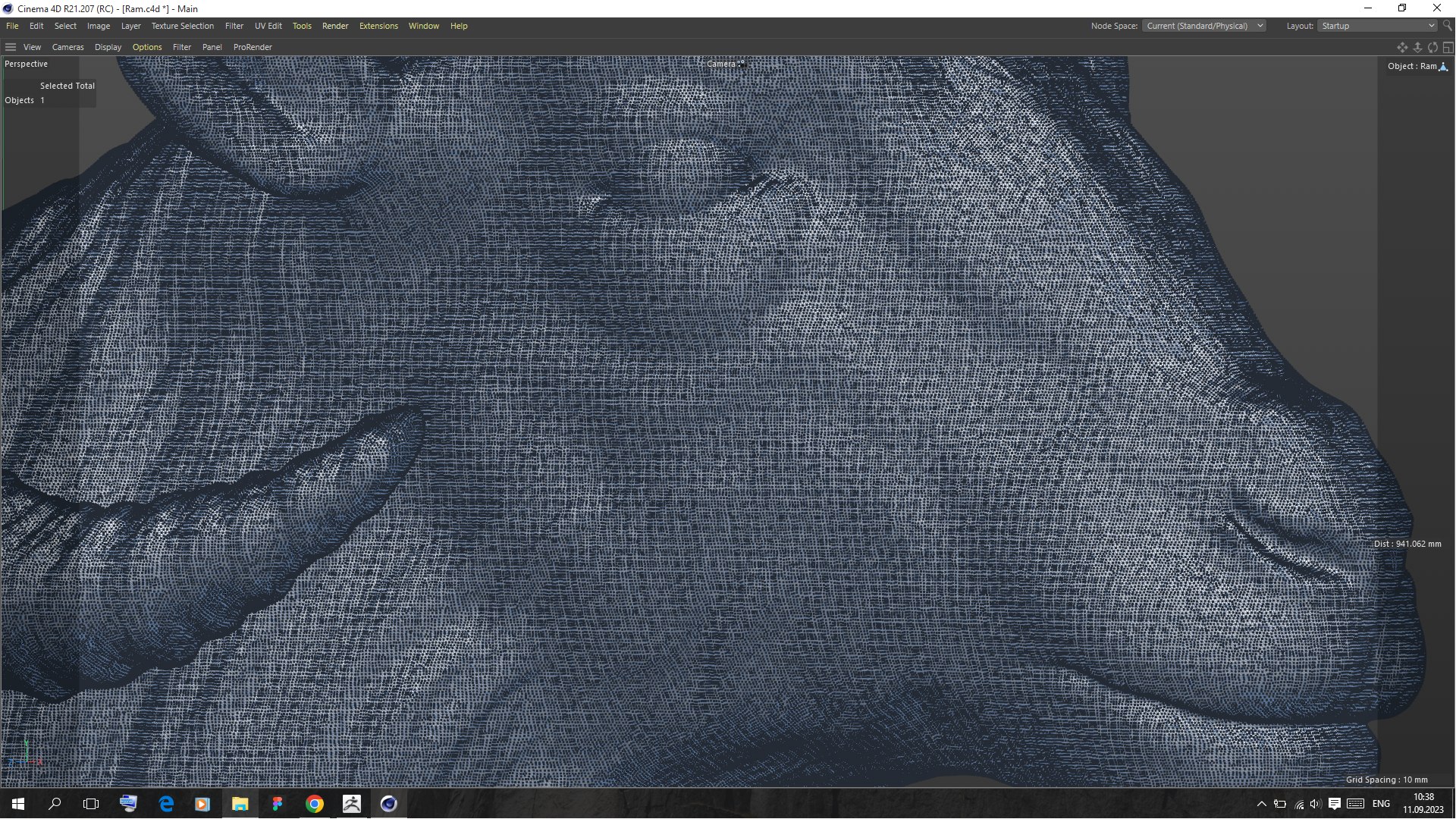The width and height of the screenshot is (1456, 819).
Task: Open the Select menu
Action: [65, 26]
